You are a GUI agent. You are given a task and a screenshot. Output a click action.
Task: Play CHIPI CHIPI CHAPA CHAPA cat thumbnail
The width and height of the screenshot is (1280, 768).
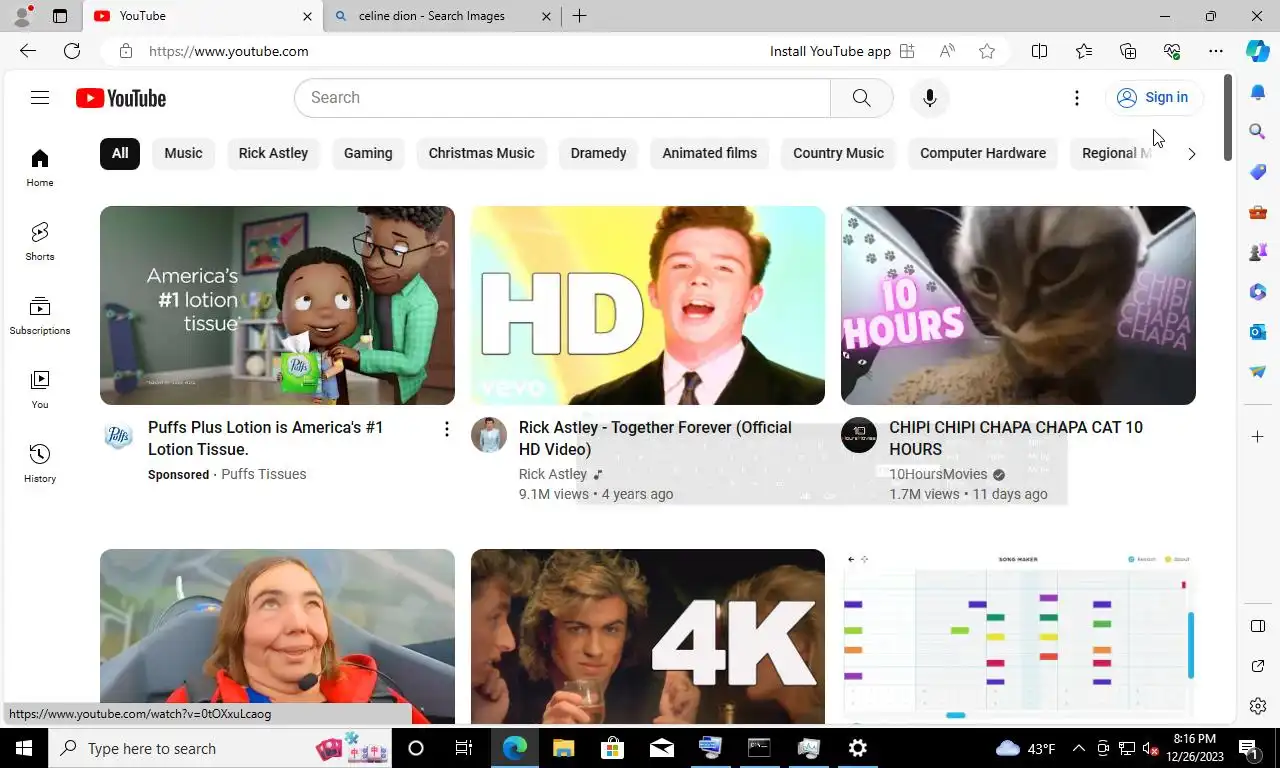tap(1018, 305)
